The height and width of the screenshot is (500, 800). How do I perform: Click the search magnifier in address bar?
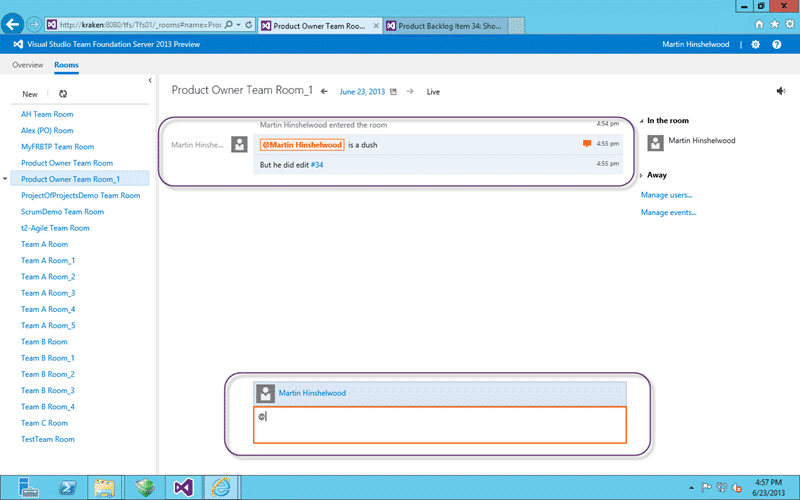[x=229, y=24]
